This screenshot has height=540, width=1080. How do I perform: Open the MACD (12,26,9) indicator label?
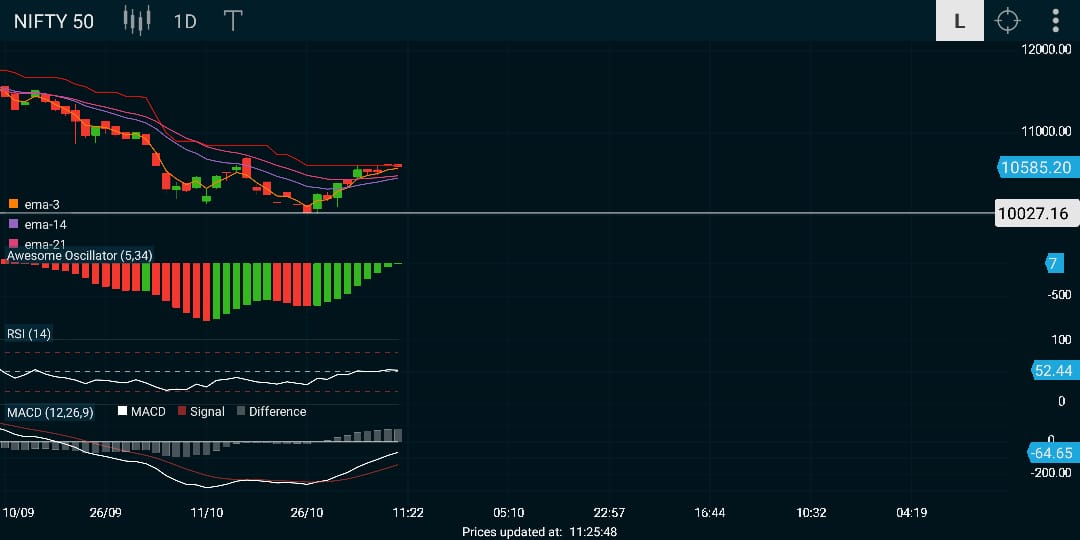tap(50, 412)
